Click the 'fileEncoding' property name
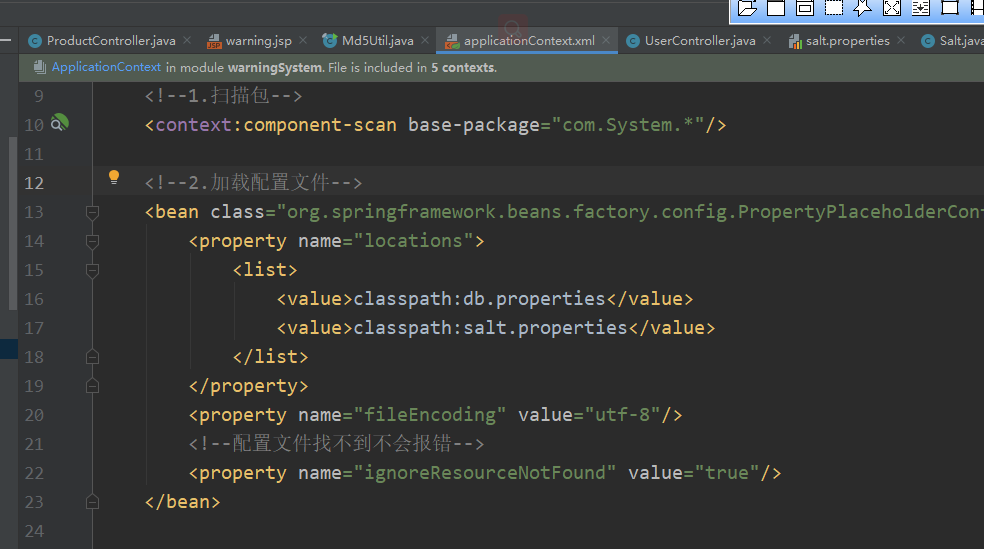984x549 pixels. point(430,415)
